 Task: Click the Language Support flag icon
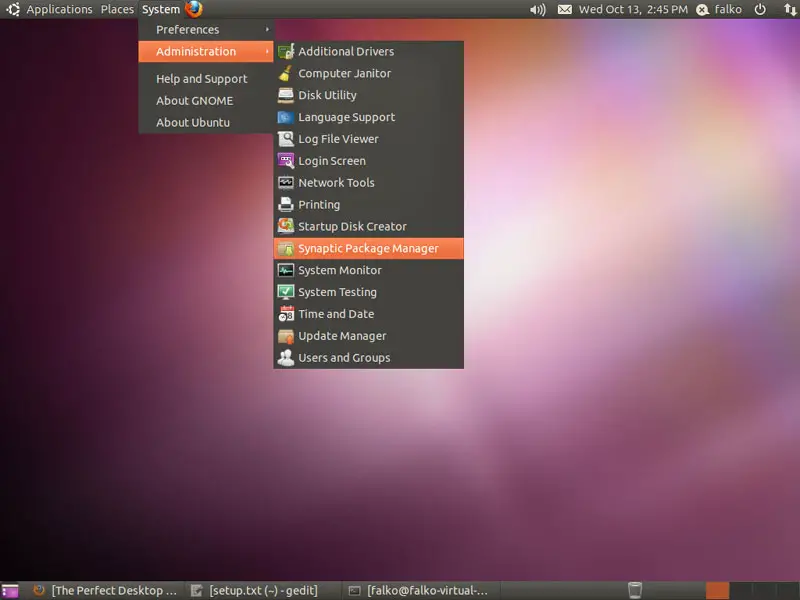(286, 117)
